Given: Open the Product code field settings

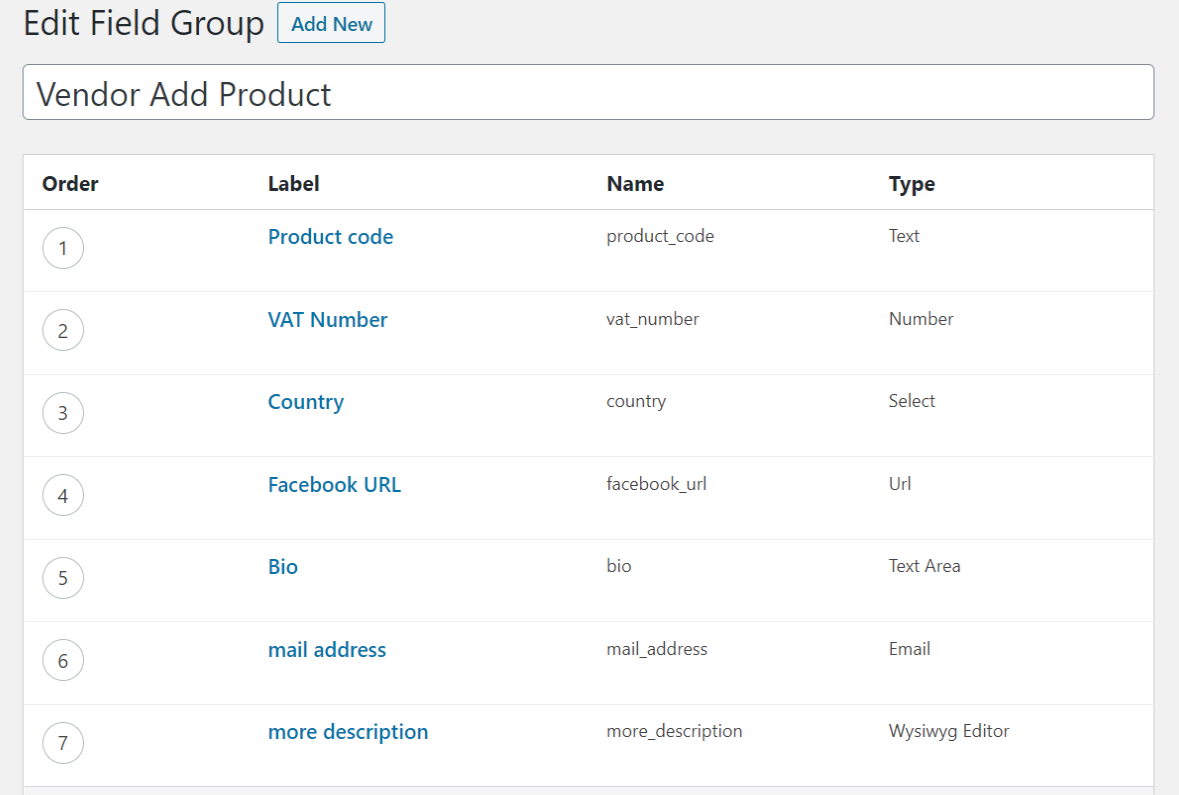Looking at the screenshot, I should (330, 237).
